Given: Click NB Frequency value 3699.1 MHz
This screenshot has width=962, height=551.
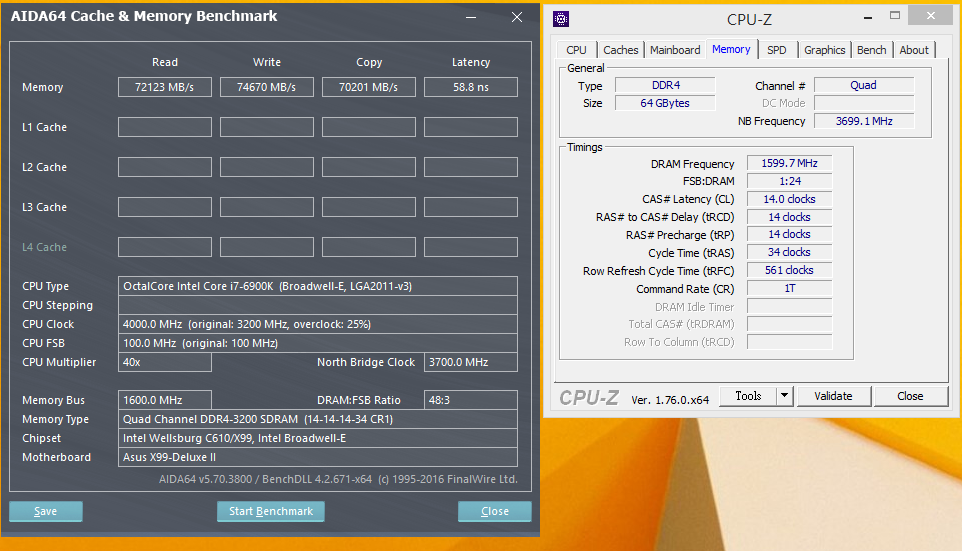Looking at the screenshot, I should point(864,121).
